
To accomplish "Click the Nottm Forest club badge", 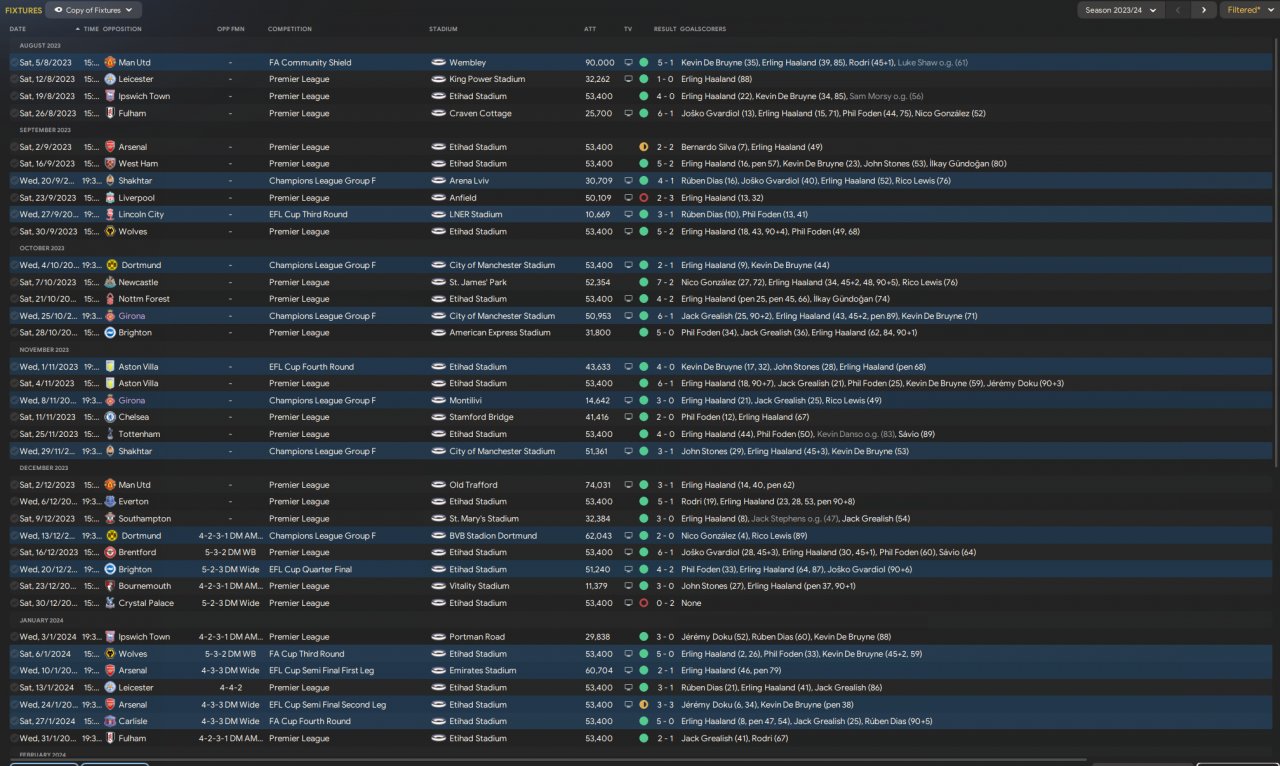I will point(110,299).
